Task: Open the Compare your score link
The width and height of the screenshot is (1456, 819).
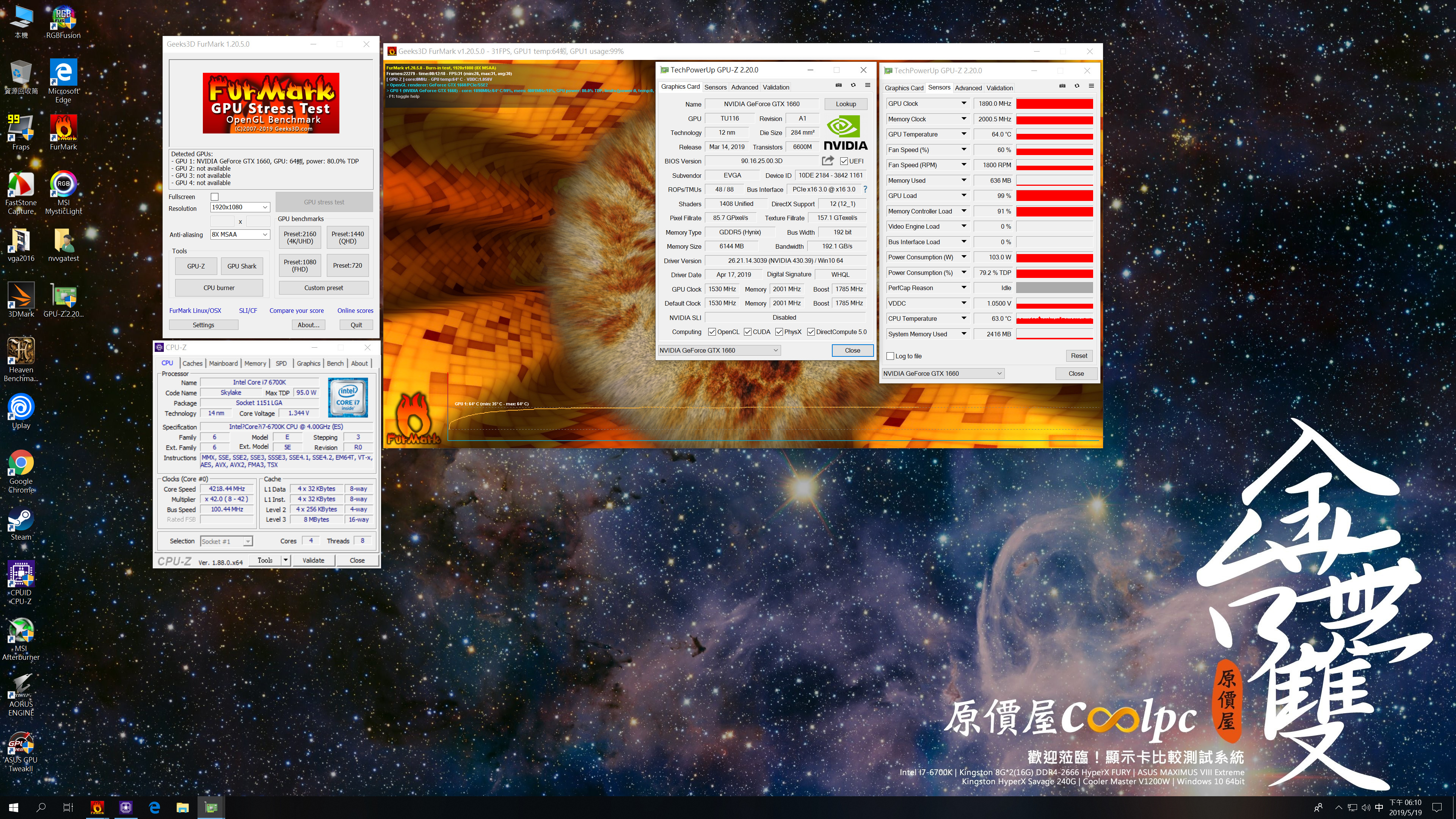Action: 296,310
